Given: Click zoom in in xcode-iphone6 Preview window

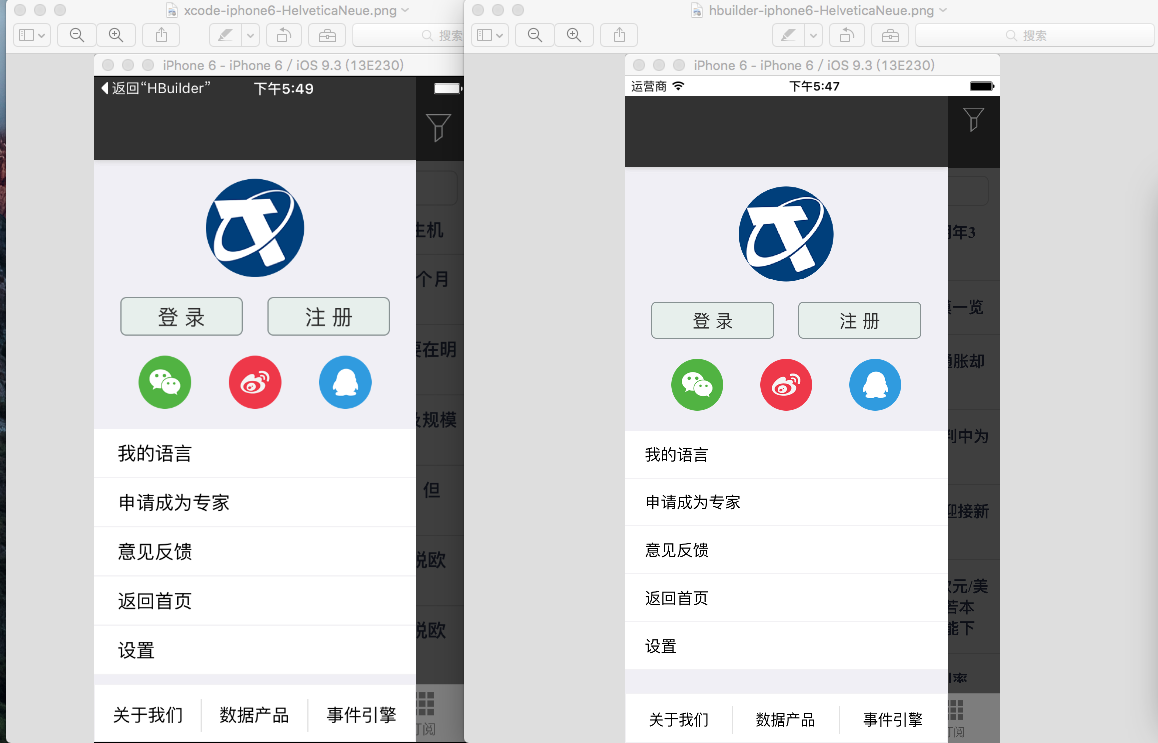Looking at the screenshot, I should [116, 35].
